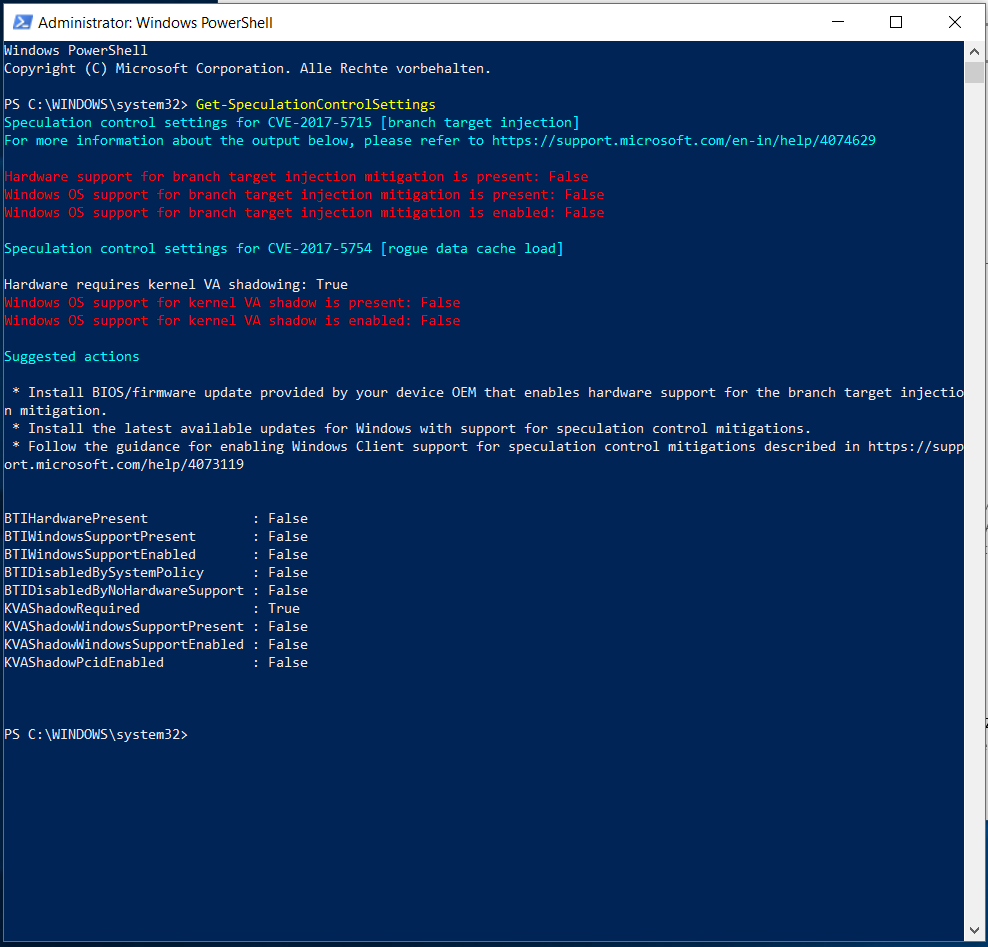
Task: Click the 'Administrator: Windows PowerShell' window title
Action: coord(155,23)
